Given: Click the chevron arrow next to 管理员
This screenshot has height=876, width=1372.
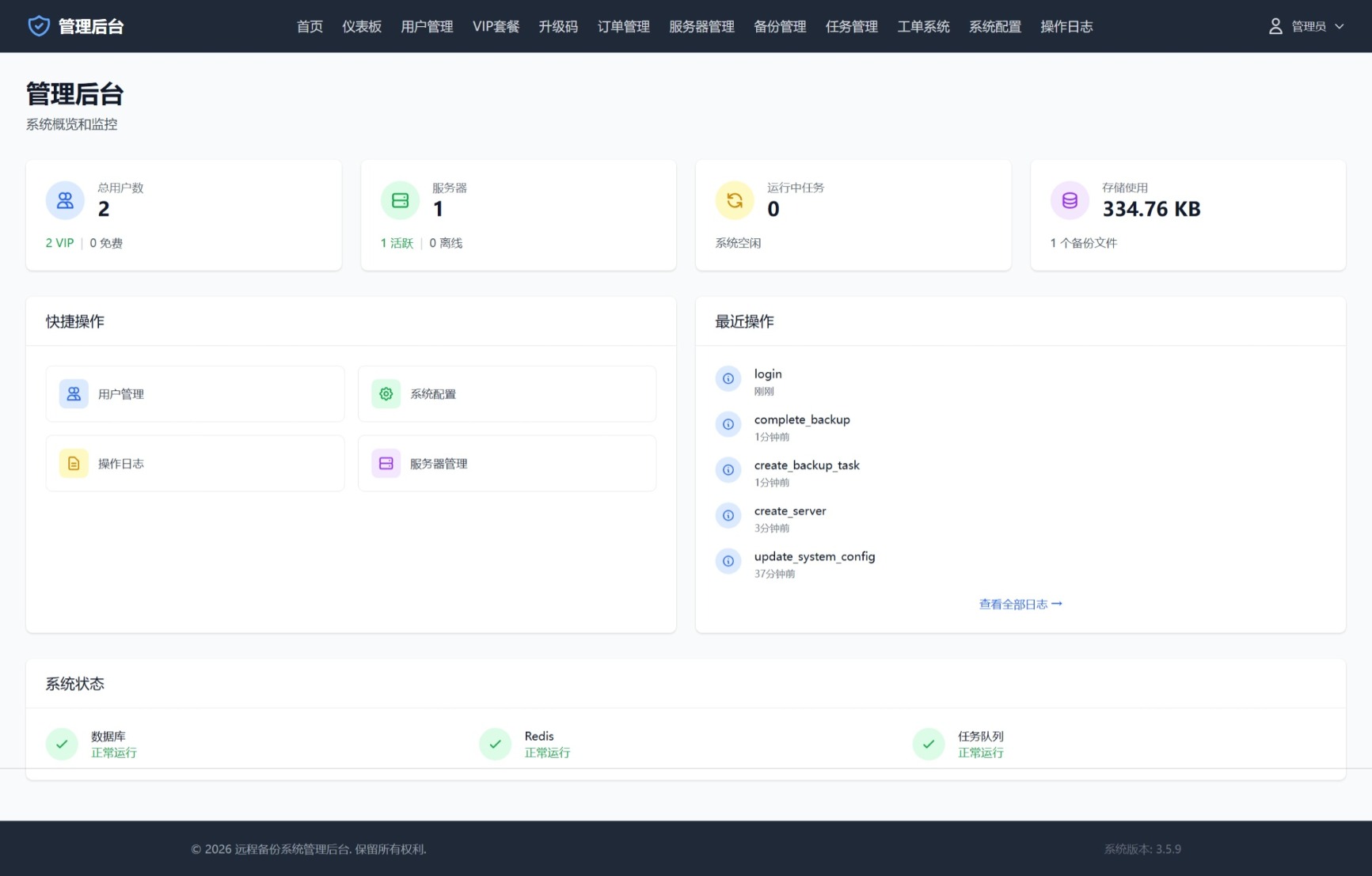Looking at the screenshot, I should click(x=1340, y=26).
